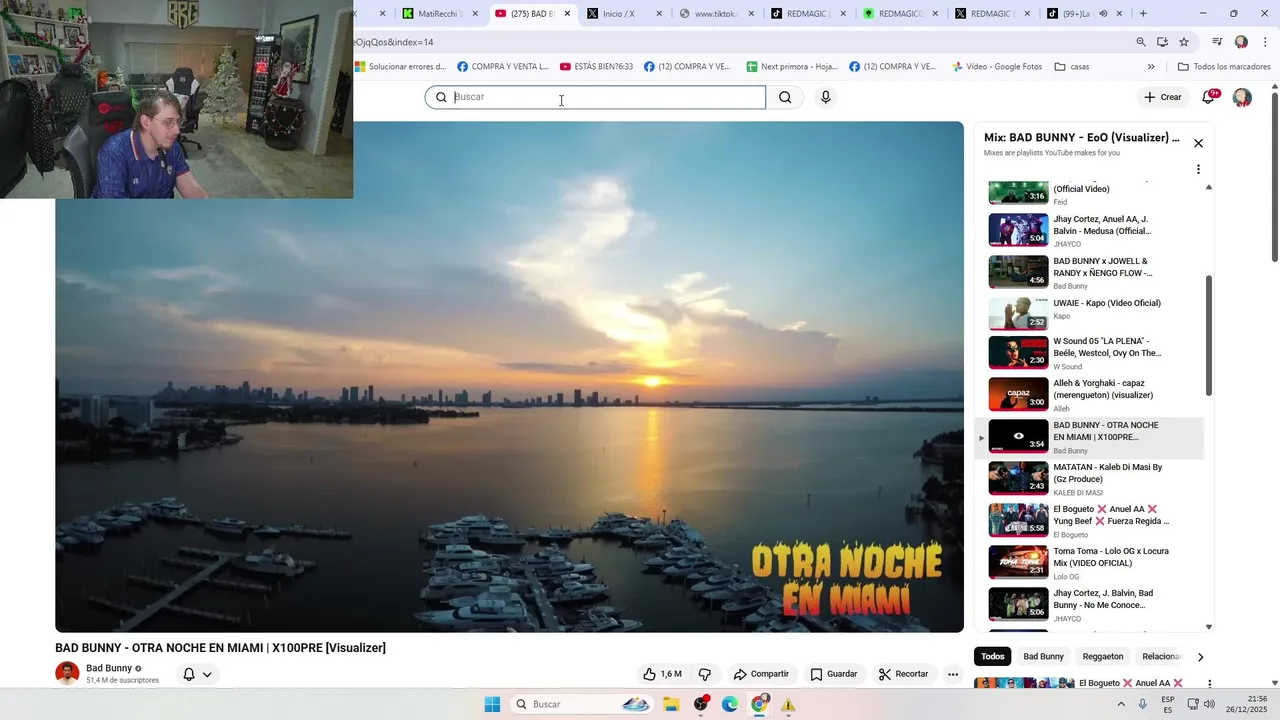Open File Explorer from the taskbar
Image resolution: width=1280 pixels, height=720 pixels.
tap(671, 704)
